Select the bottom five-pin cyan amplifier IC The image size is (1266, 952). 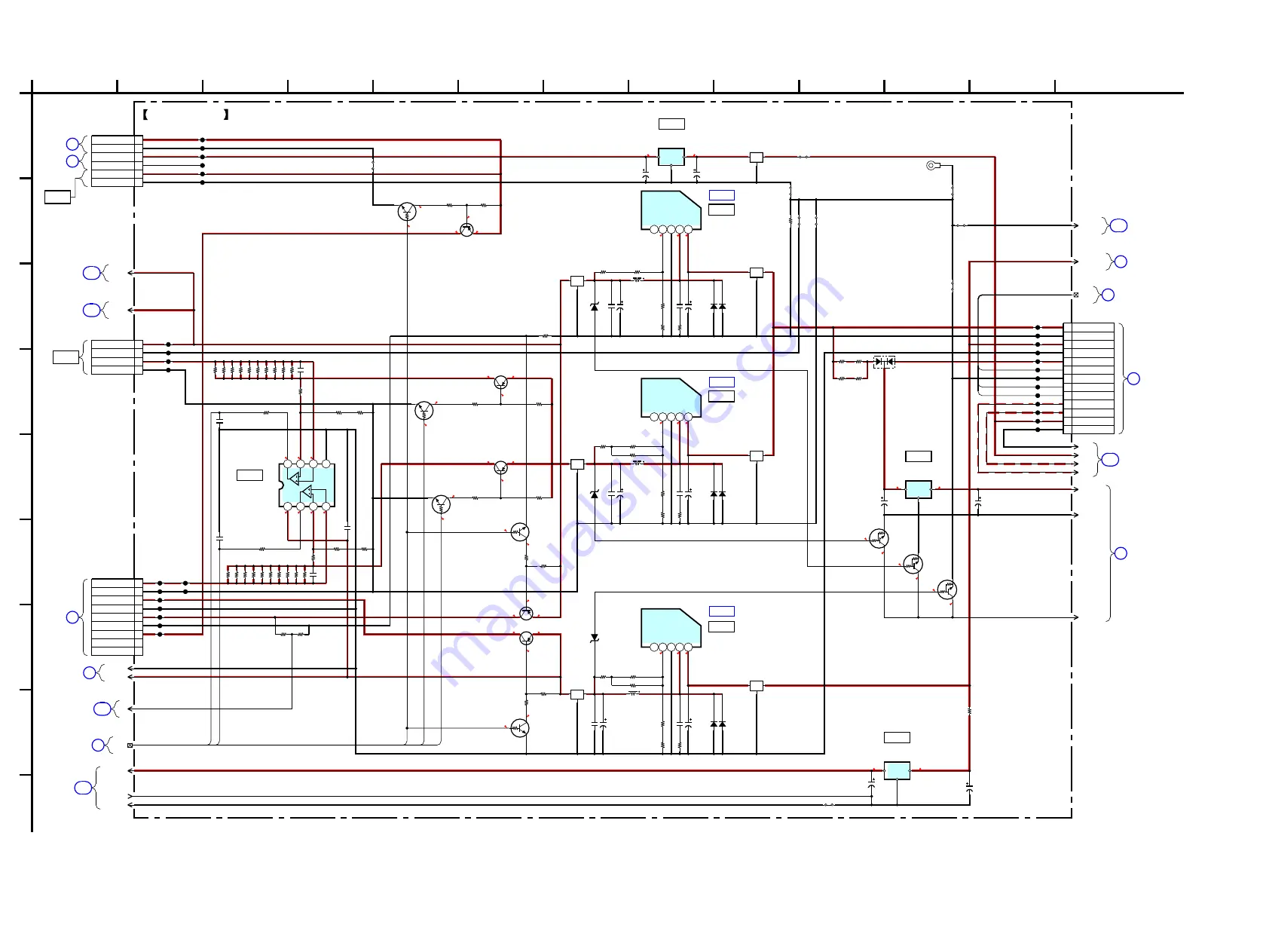[671, 629]
